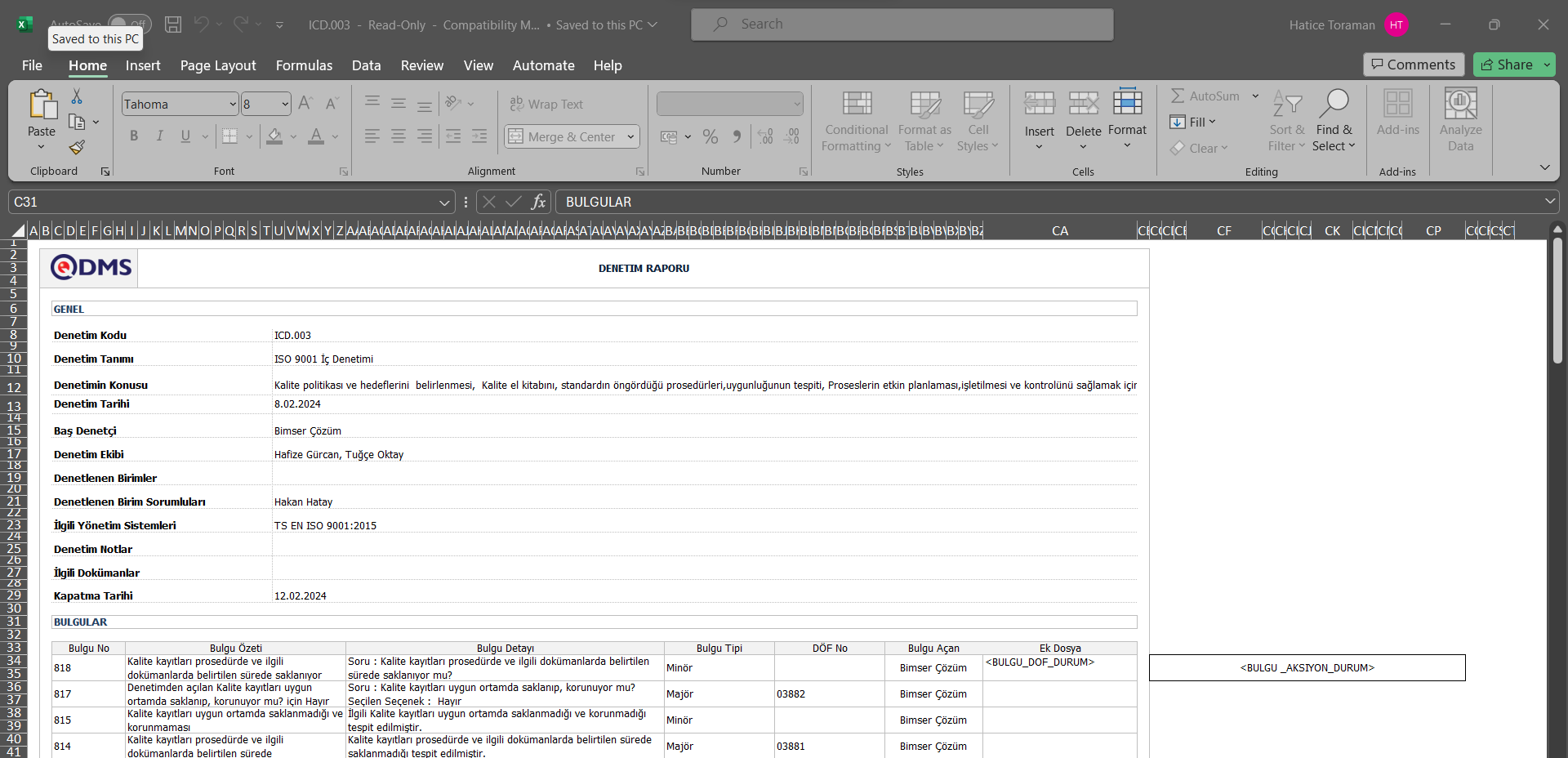Image resolution: width=1568 pixels, height=758 pixels.
Task: Decrease font size with smaller A icon
Action: point(332,104)
